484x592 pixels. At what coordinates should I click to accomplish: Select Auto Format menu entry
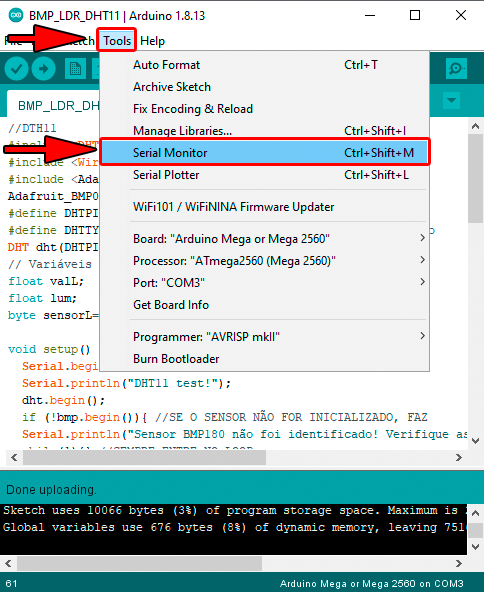point(264,65)
